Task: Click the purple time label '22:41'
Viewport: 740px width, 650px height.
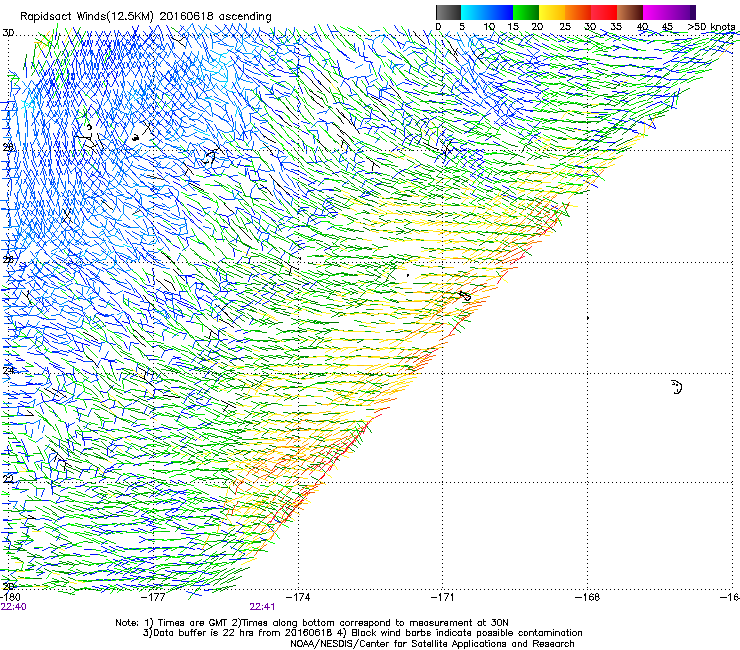Action: [x=262, y=607]
